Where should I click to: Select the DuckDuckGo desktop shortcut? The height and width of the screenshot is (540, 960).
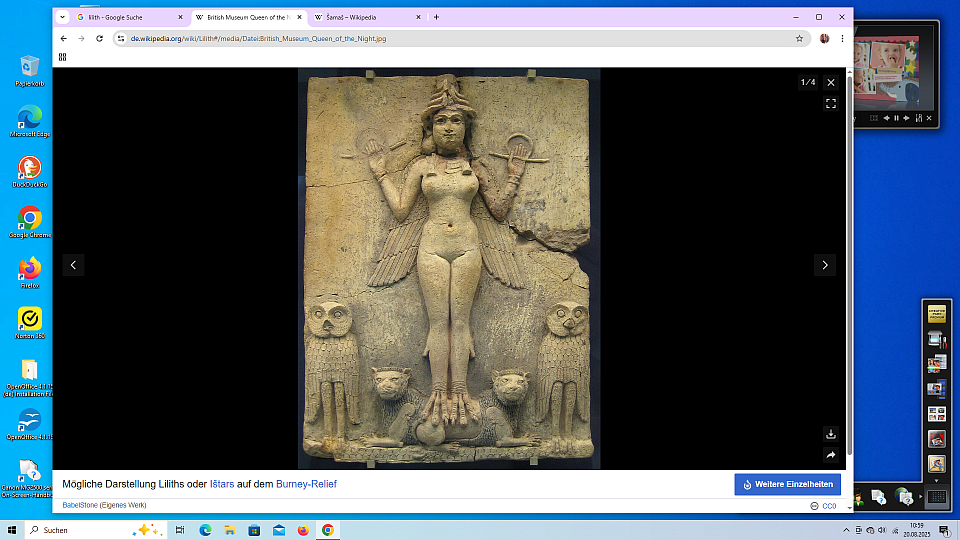click(29, 171)
